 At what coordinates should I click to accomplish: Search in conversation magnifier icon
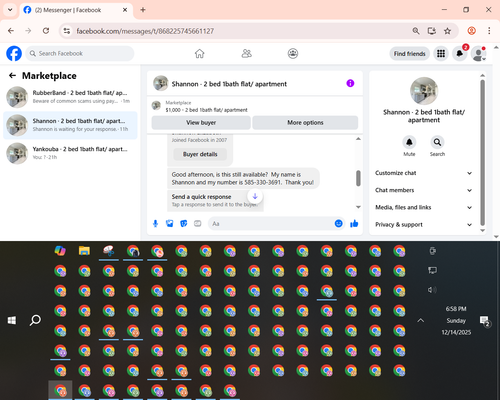tap(437, 142)
